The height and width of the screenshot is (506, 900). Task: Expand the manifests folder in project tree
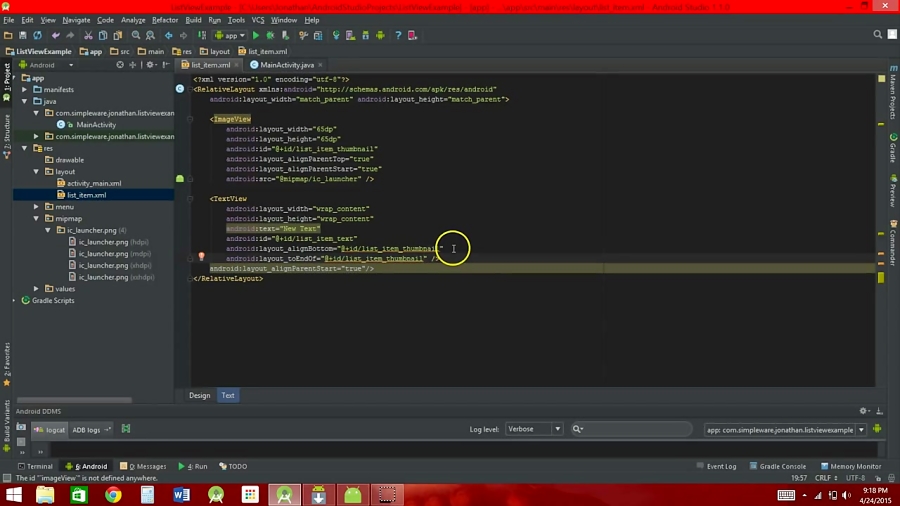click(25, 89)
